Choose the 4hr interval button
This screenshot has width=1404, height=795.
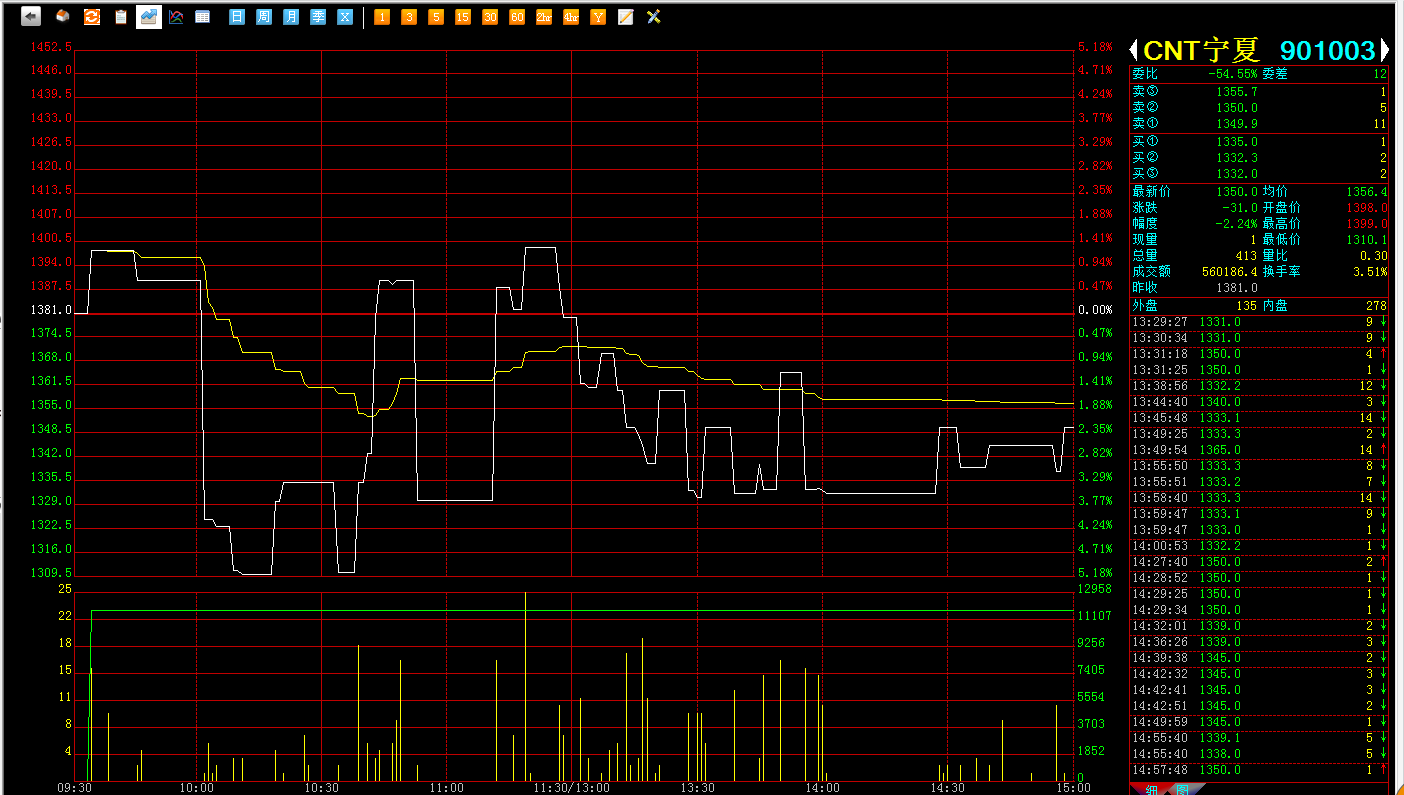[x=571, y=17]
